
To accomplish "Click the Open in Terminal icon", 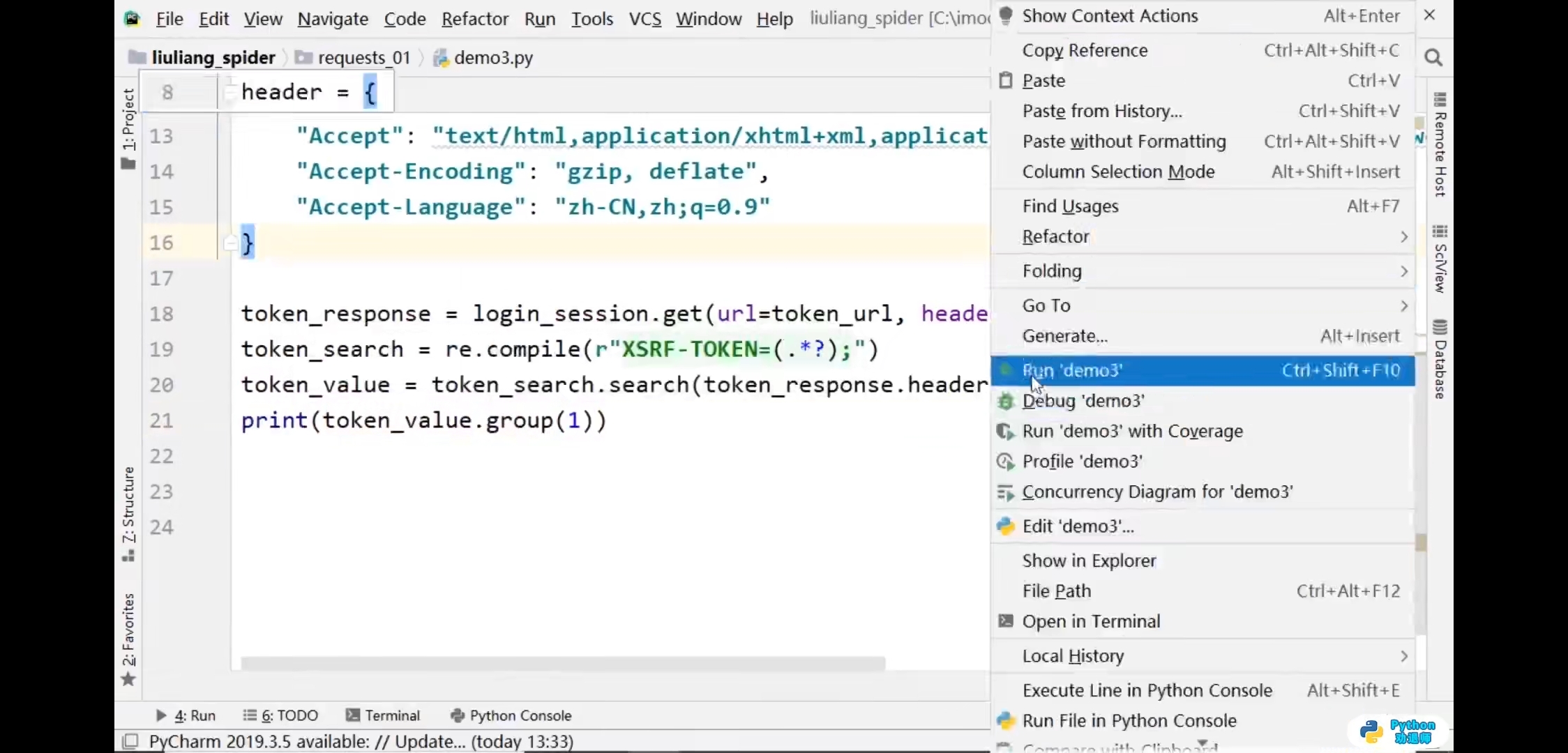I will pos(1005,621).
